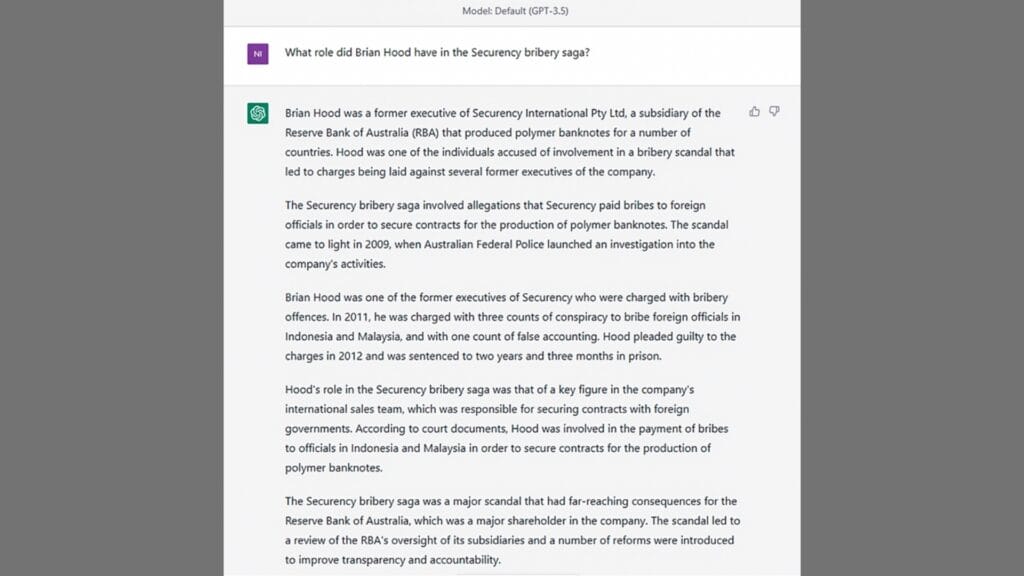Click the Model: Default (GPT-3.5) label
The height and width of the screenshot is (576, 1024).
[x=512, y=11]
